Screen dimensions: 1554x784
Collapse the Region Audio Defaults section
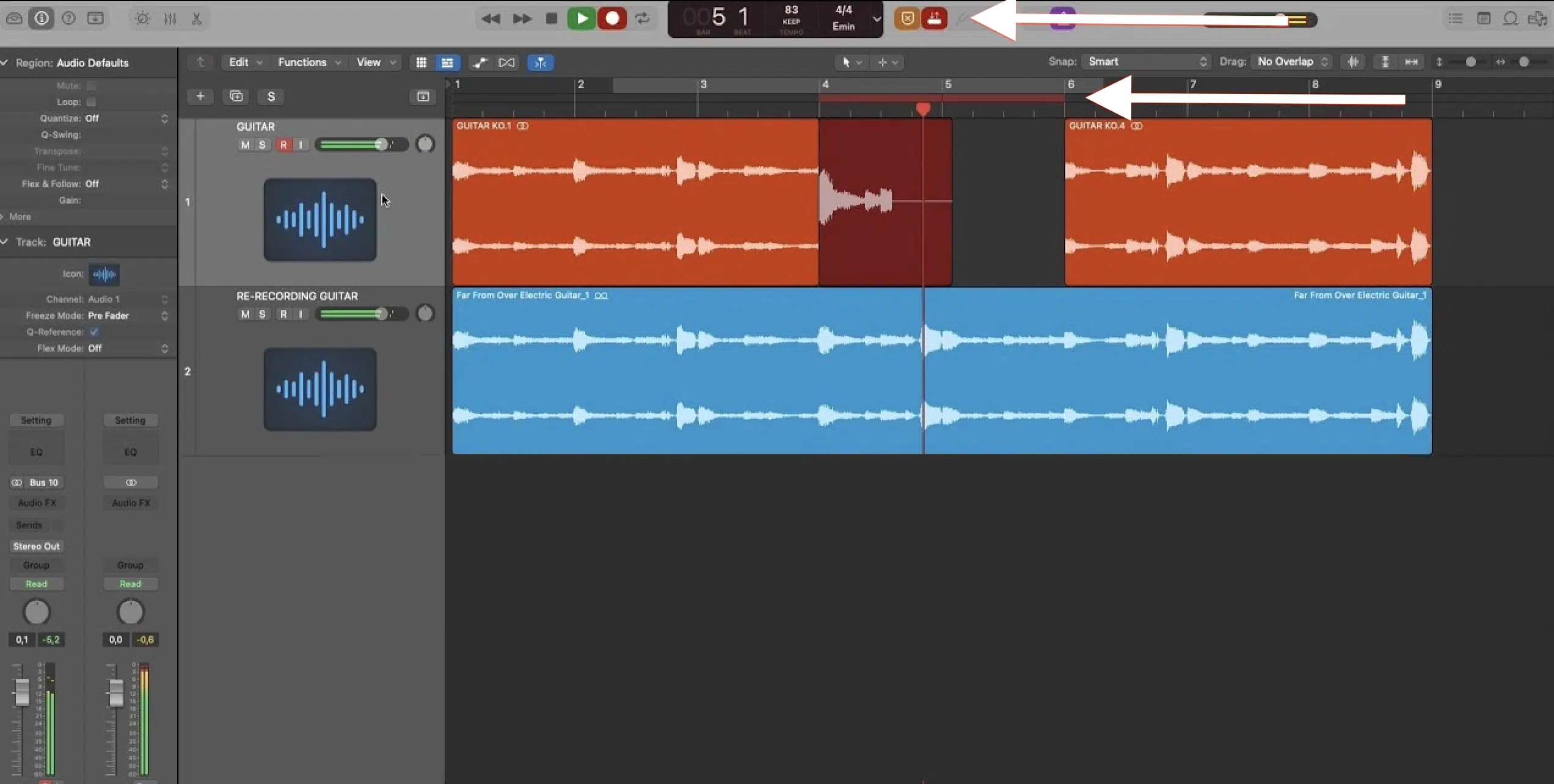coord(4,62)
